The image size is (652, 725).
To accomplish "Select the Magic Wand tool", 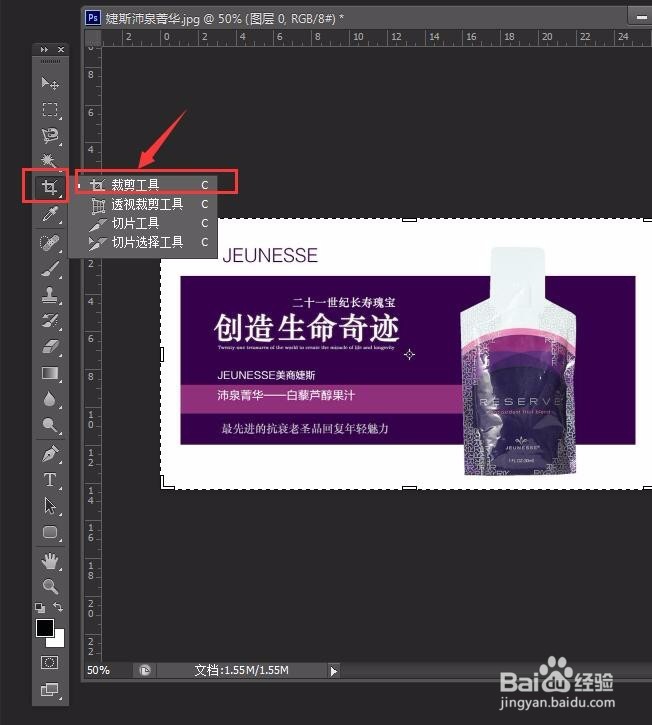I will pos(50,161).
